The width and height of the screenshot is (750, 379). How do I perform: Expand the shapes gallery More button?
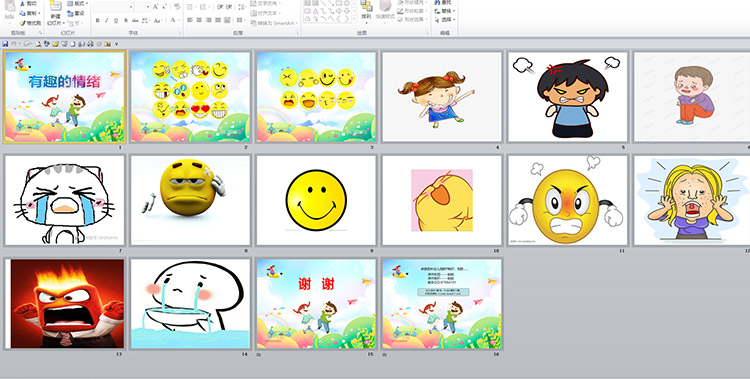pyautogui.click(x=354, y=19)
